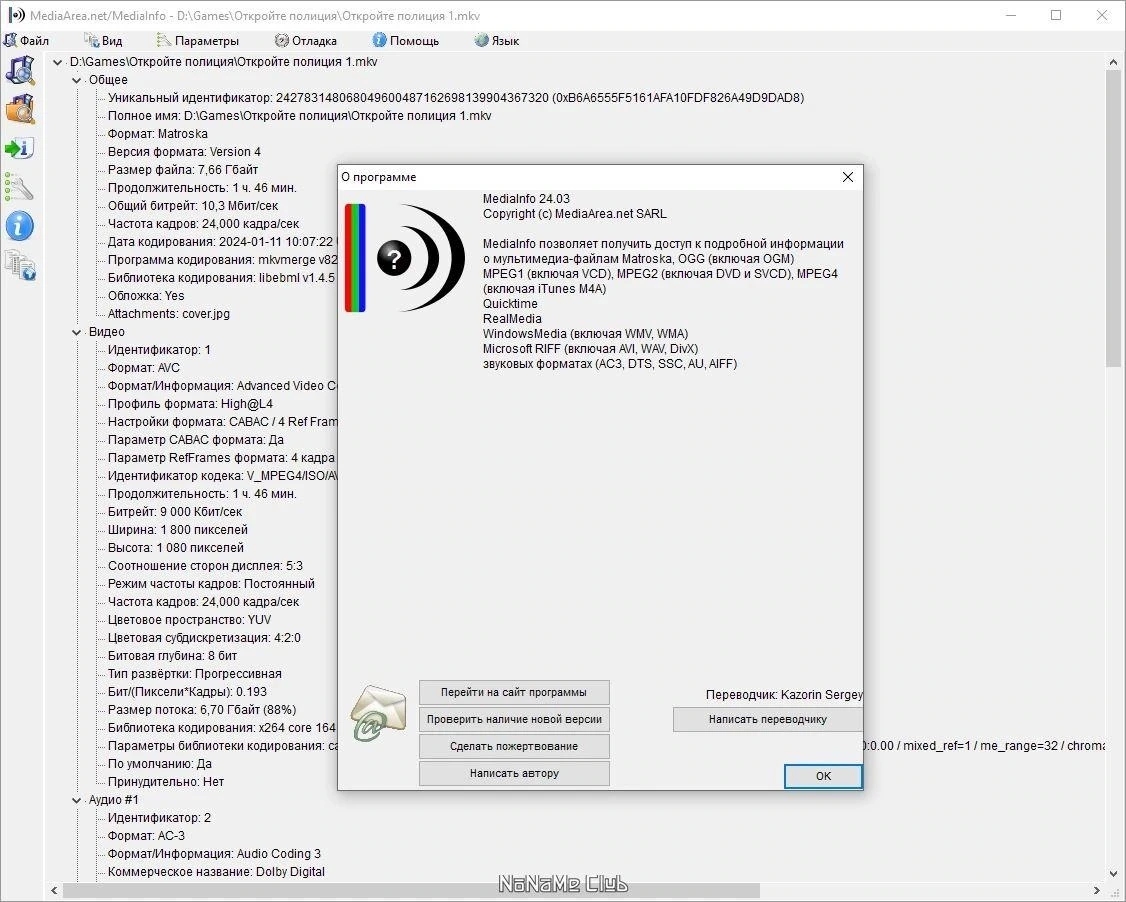
Task: Click the blue info About icon in sidebar
Action: pyautogui.click(x=19, y=226)
